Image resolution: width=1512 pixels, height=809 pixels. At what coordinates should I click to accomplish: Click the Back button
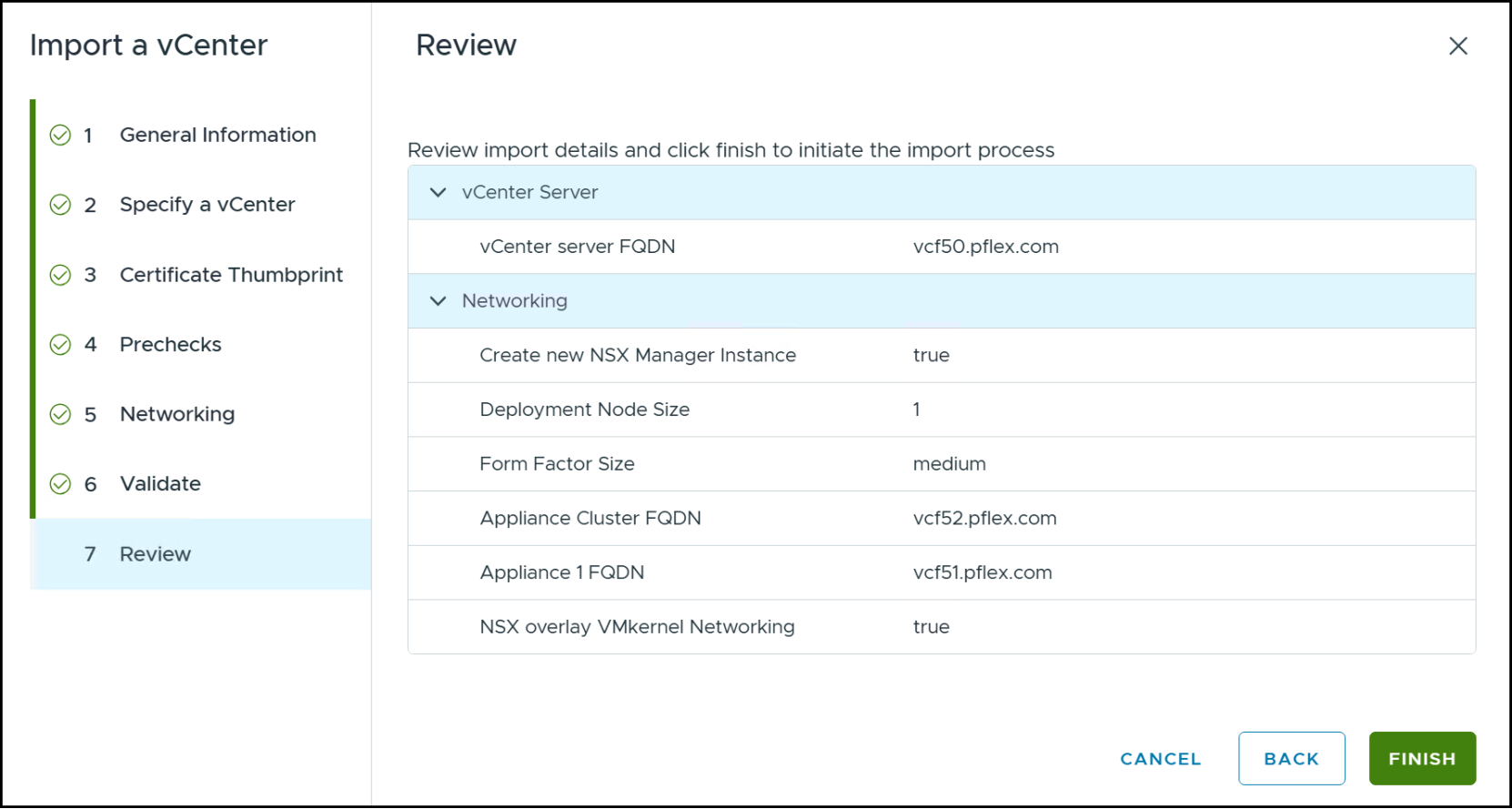click(1291, 759)
